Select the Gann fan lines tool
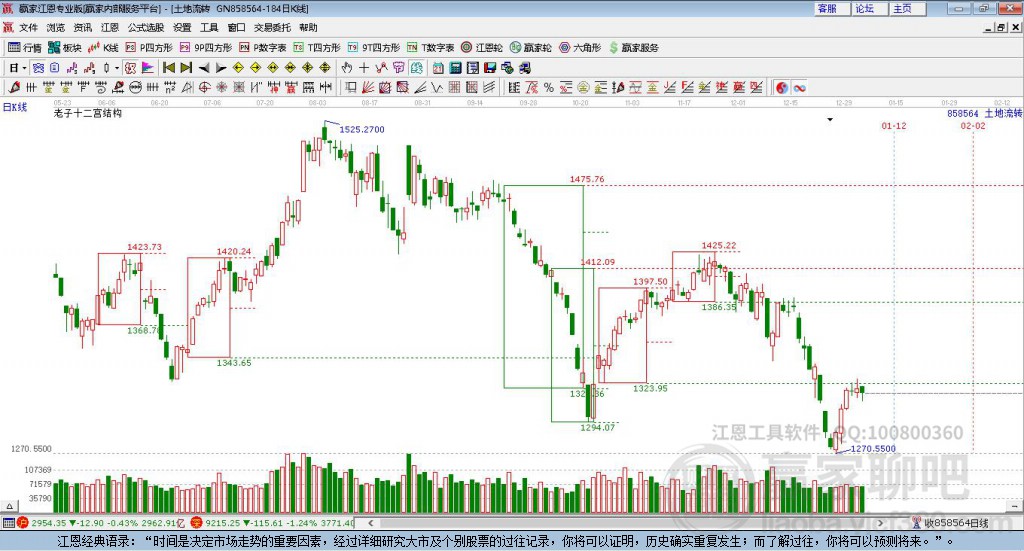The image size is (1024, 551). pos(368,87)
